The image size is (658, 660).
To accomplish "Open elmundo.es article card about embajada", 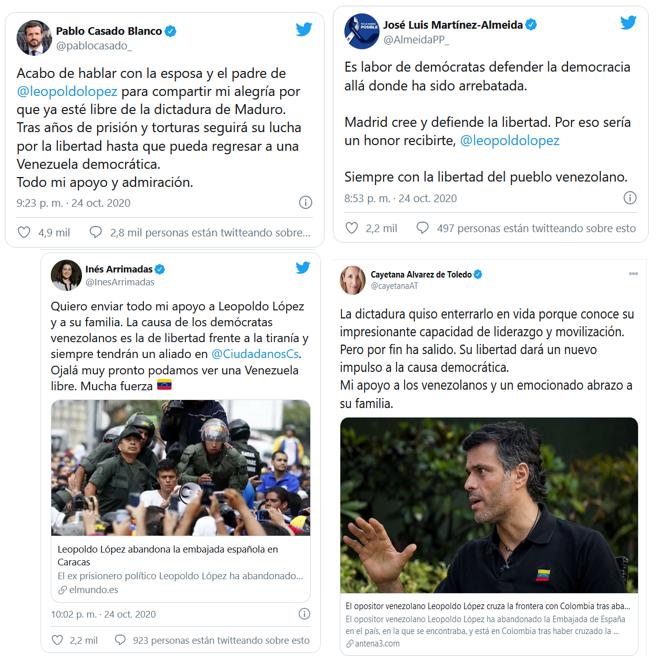I will [x=181, y=570].
